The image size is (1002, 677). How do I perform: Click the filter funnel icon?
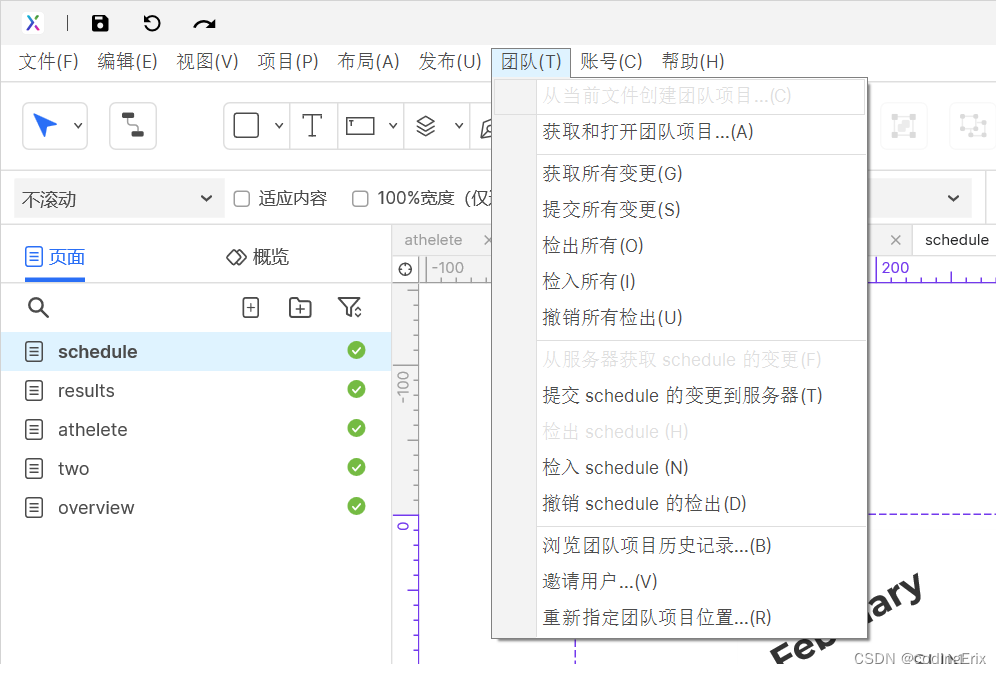click(350, 307)
